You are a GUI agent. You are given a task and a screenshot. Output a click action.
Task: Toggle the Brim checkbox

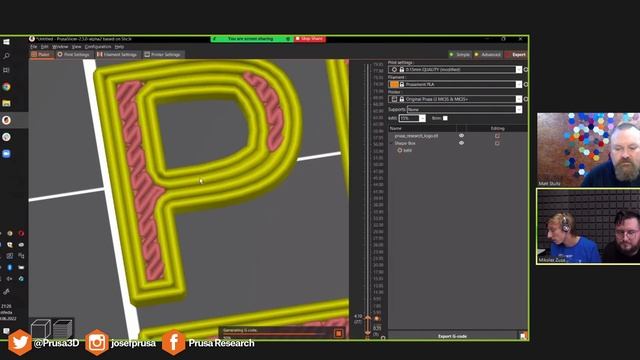tap(445, 118)
